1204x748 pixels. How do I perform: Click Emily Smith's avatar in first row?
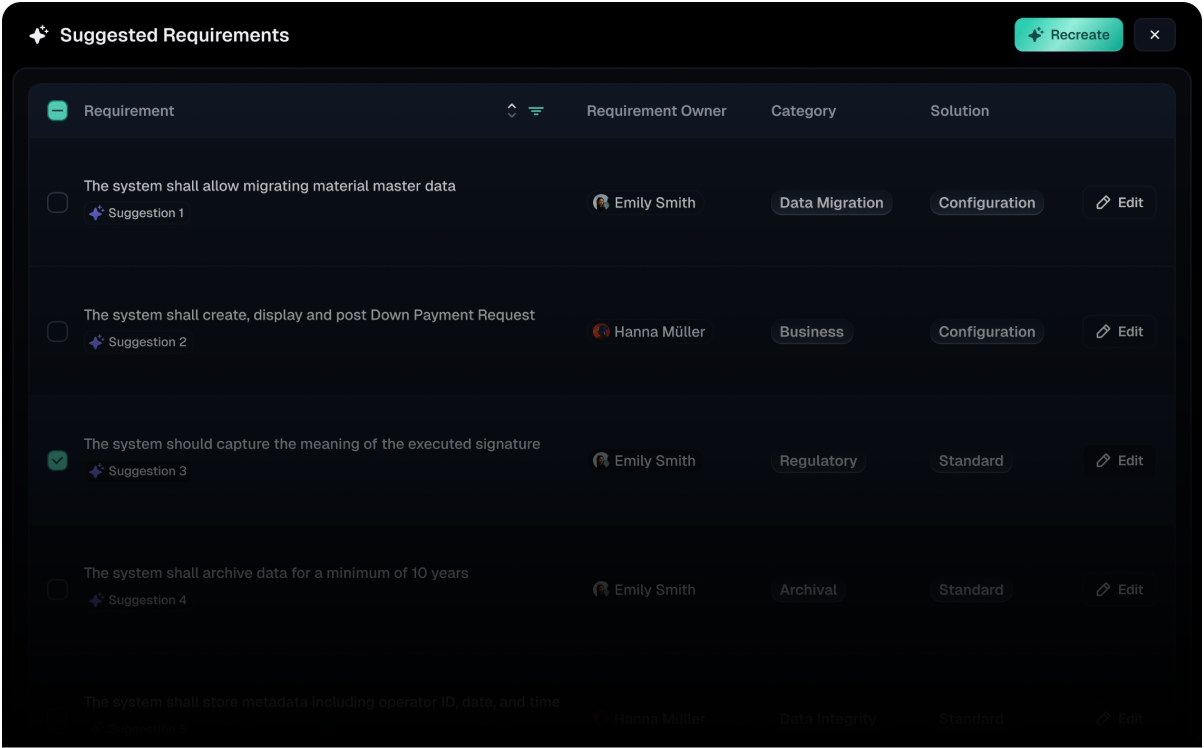click(601, 203)
